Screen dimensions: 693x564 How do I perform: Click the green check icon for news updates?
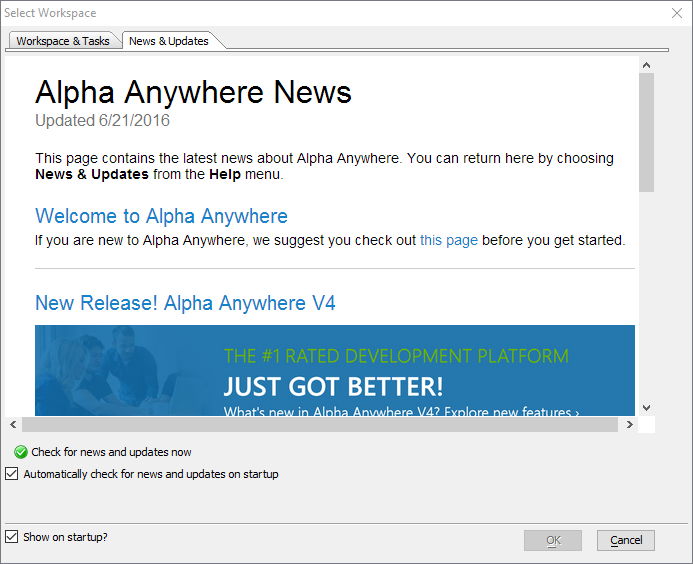[20, 452]
